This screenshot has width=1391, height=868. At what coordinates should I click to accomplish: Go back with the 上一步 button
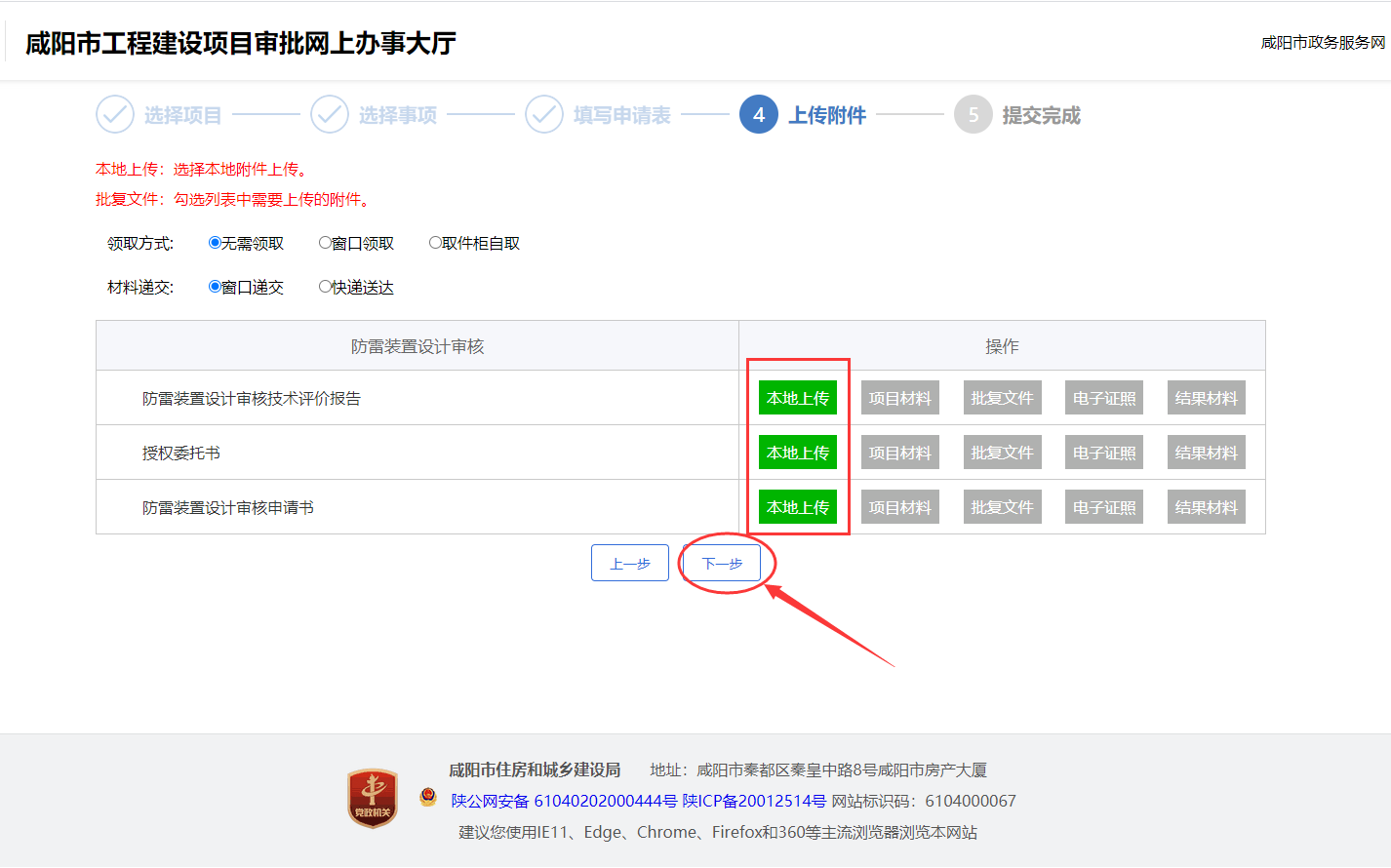(629, 563)
